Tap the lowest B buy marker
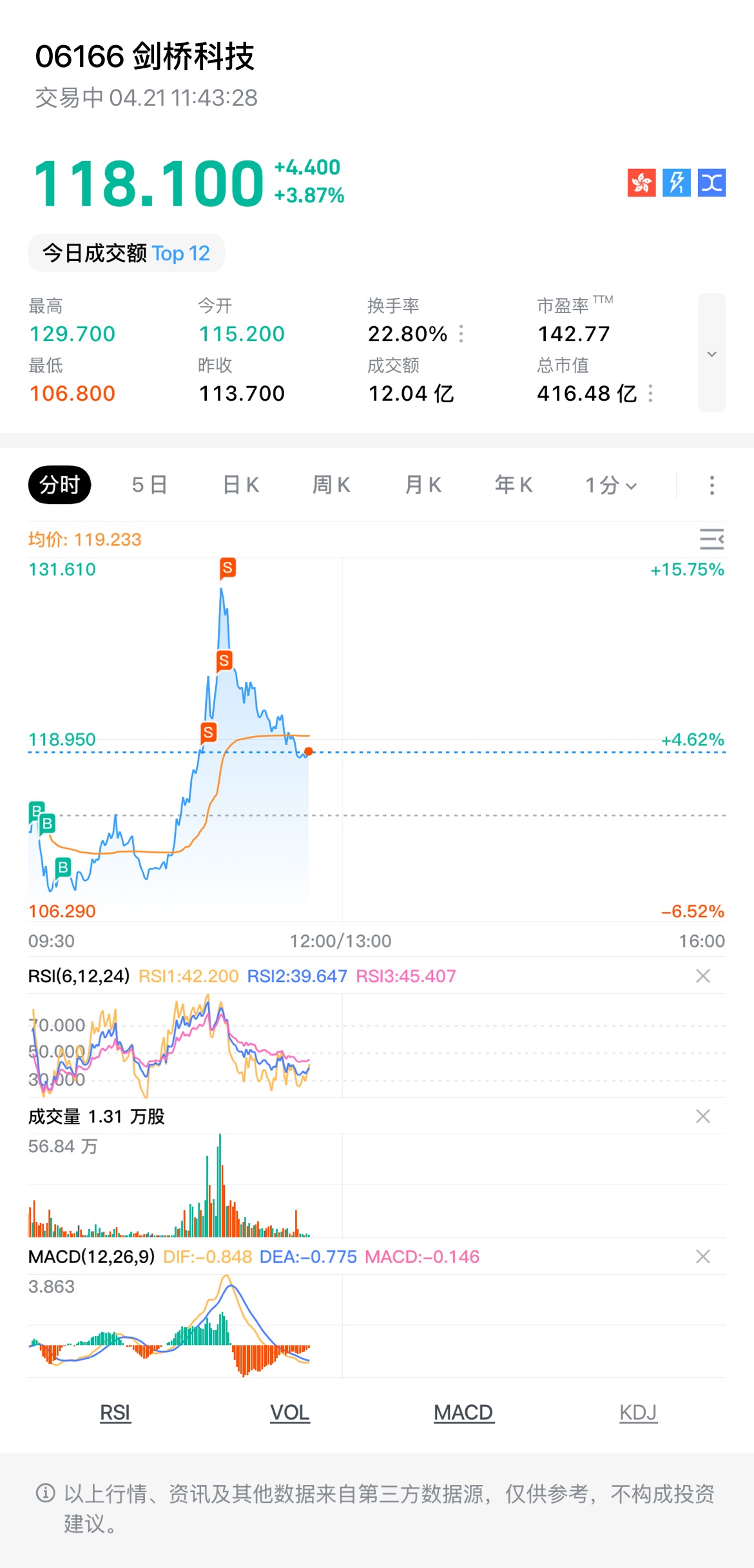Viewport: 754px width, 1568px height. click(x=63, y=867)
